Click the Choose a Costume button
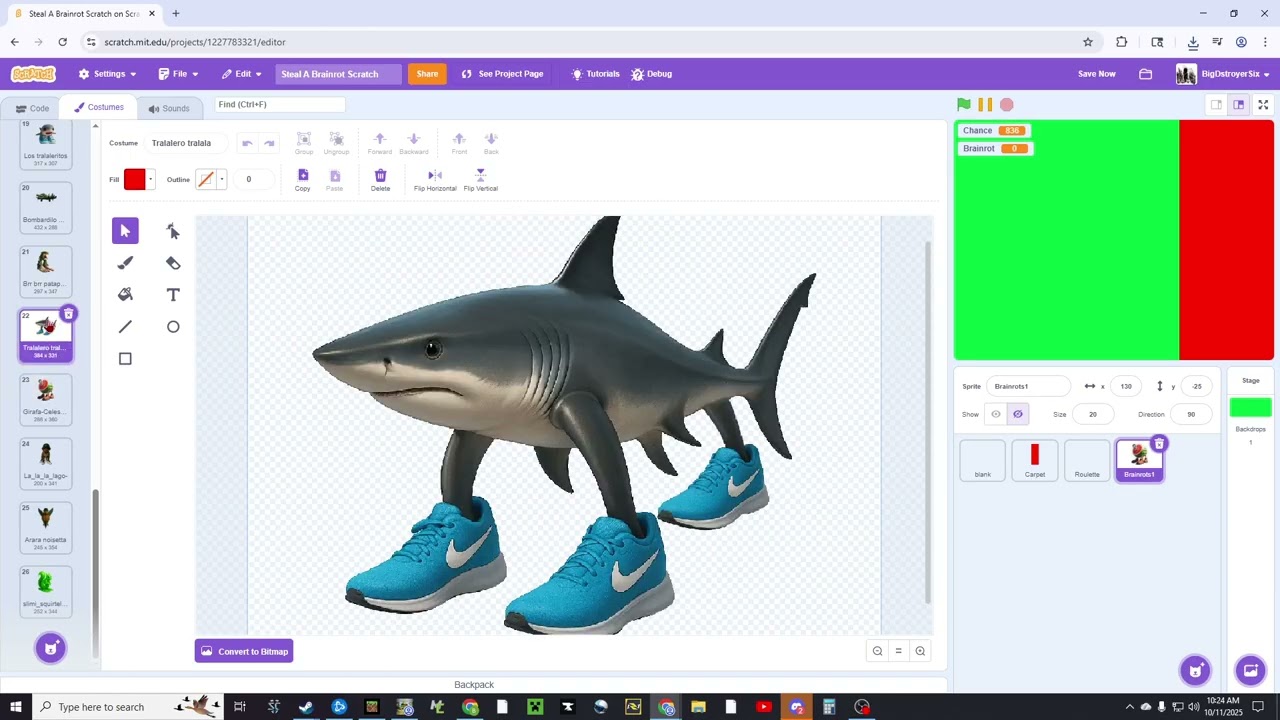 point(50,648)
